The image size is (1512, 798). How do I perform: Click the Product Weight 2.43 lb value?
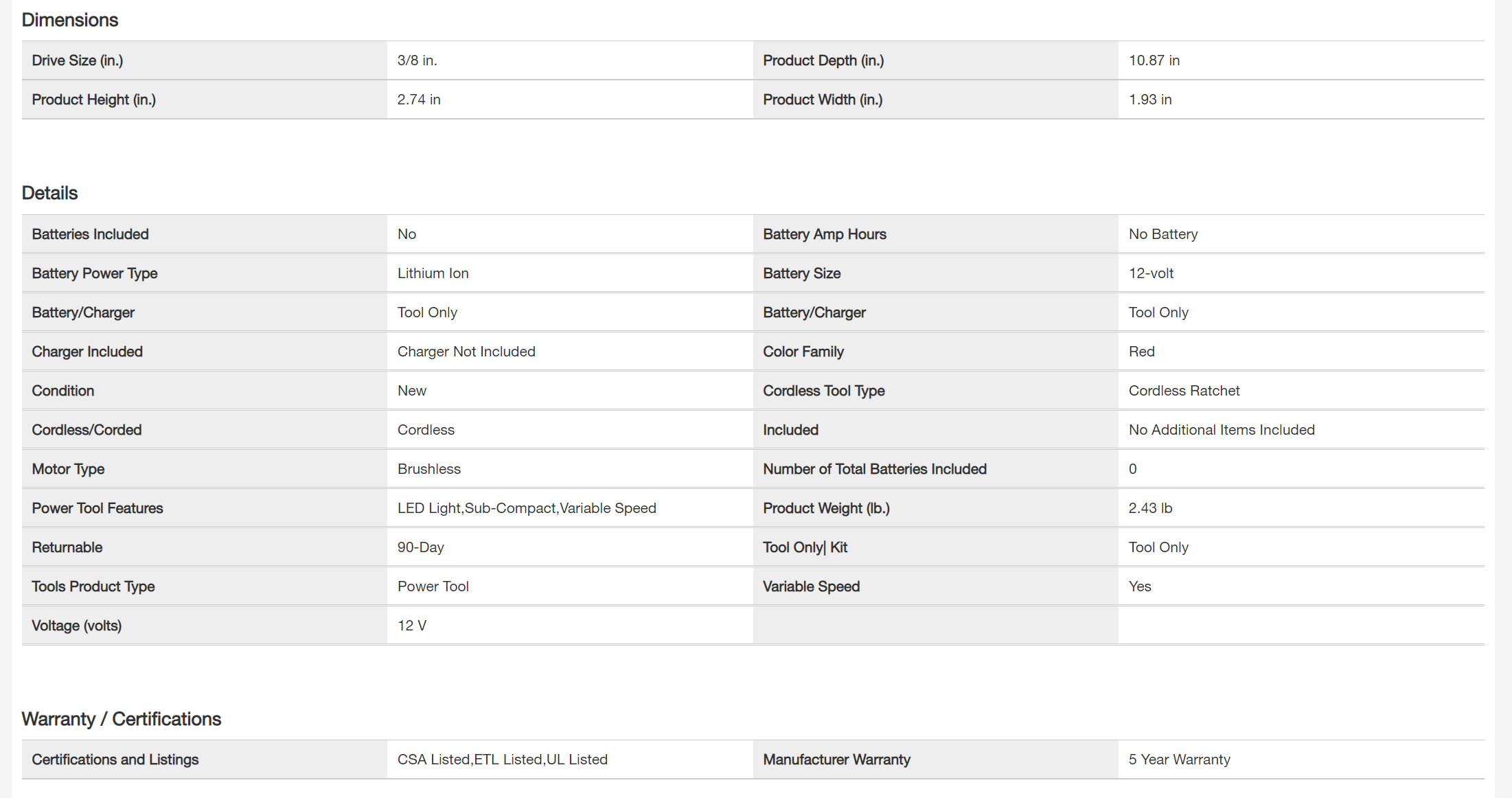click(x=1150, y=508)
